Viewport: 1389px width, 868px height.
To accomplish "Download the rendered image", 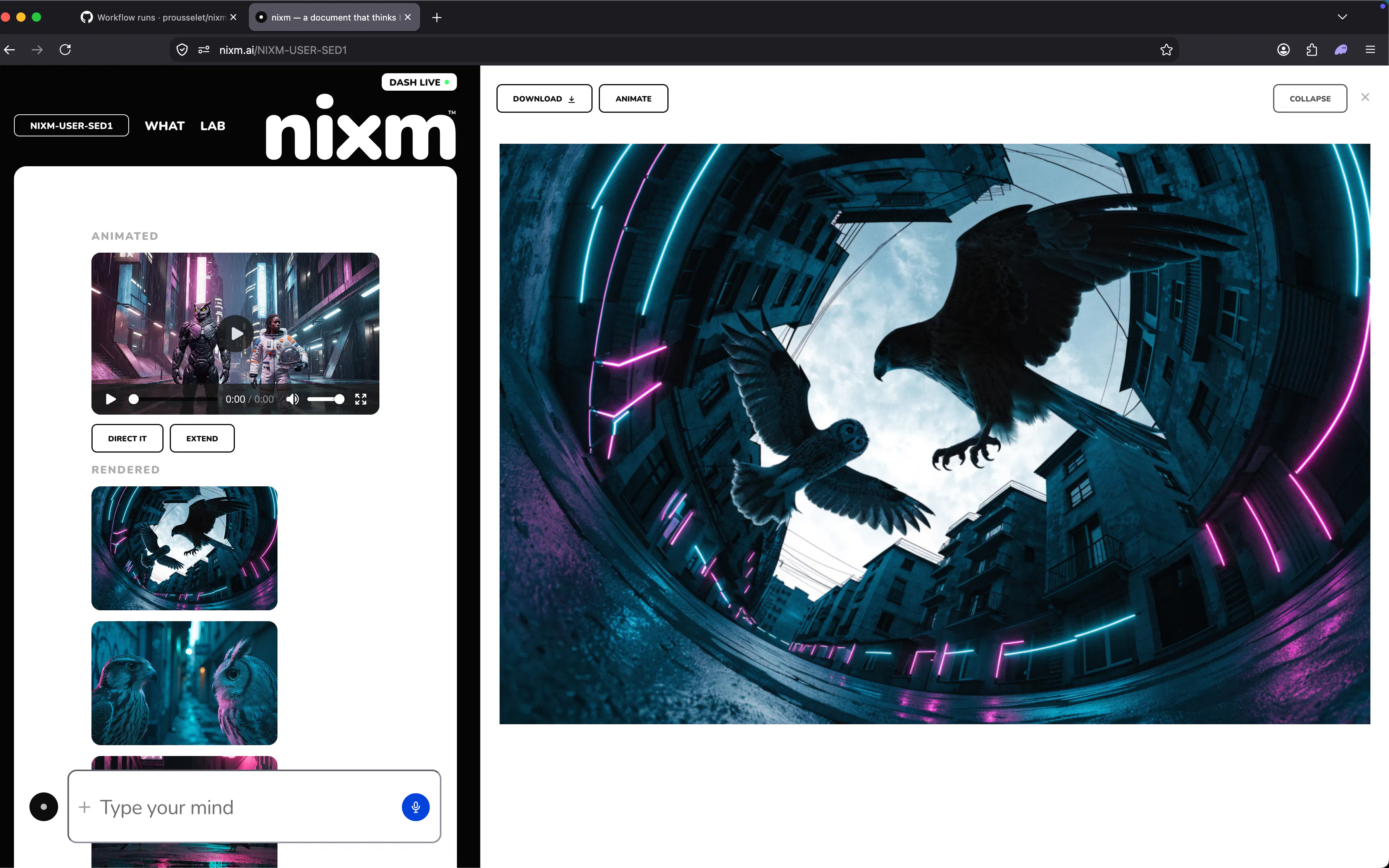I will 544,99.
